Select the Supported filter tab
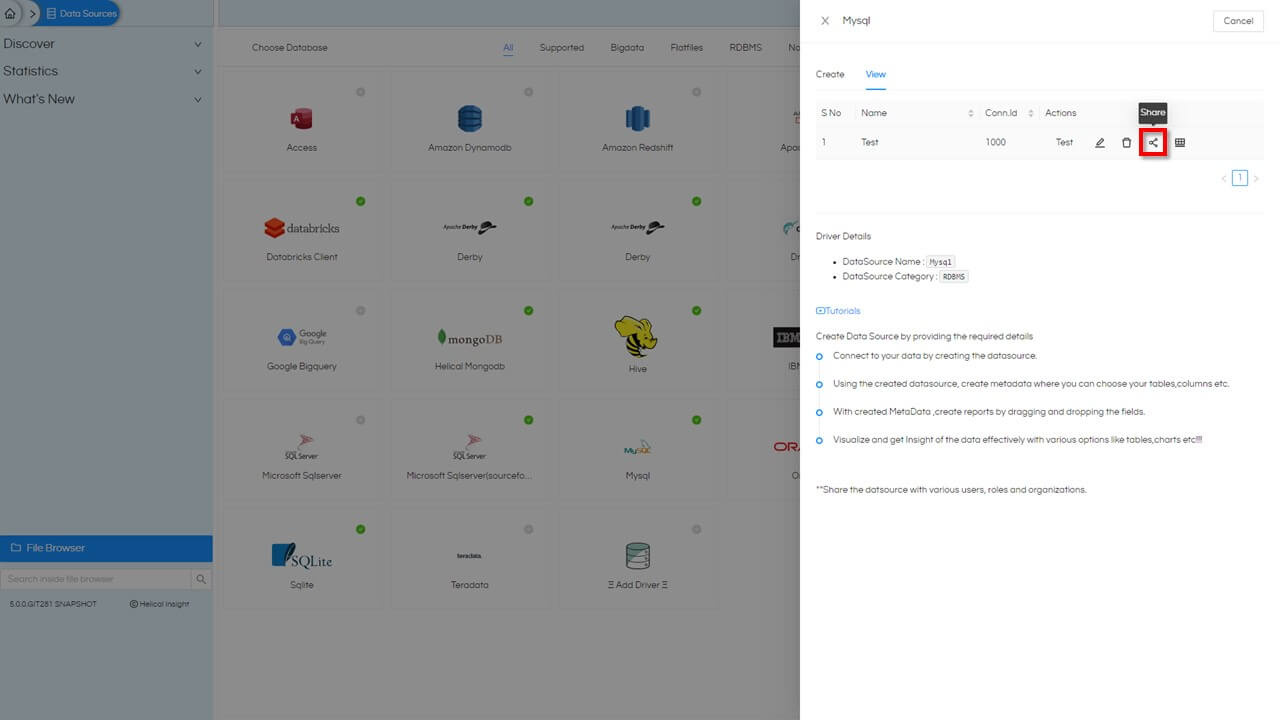 (562, 47)
